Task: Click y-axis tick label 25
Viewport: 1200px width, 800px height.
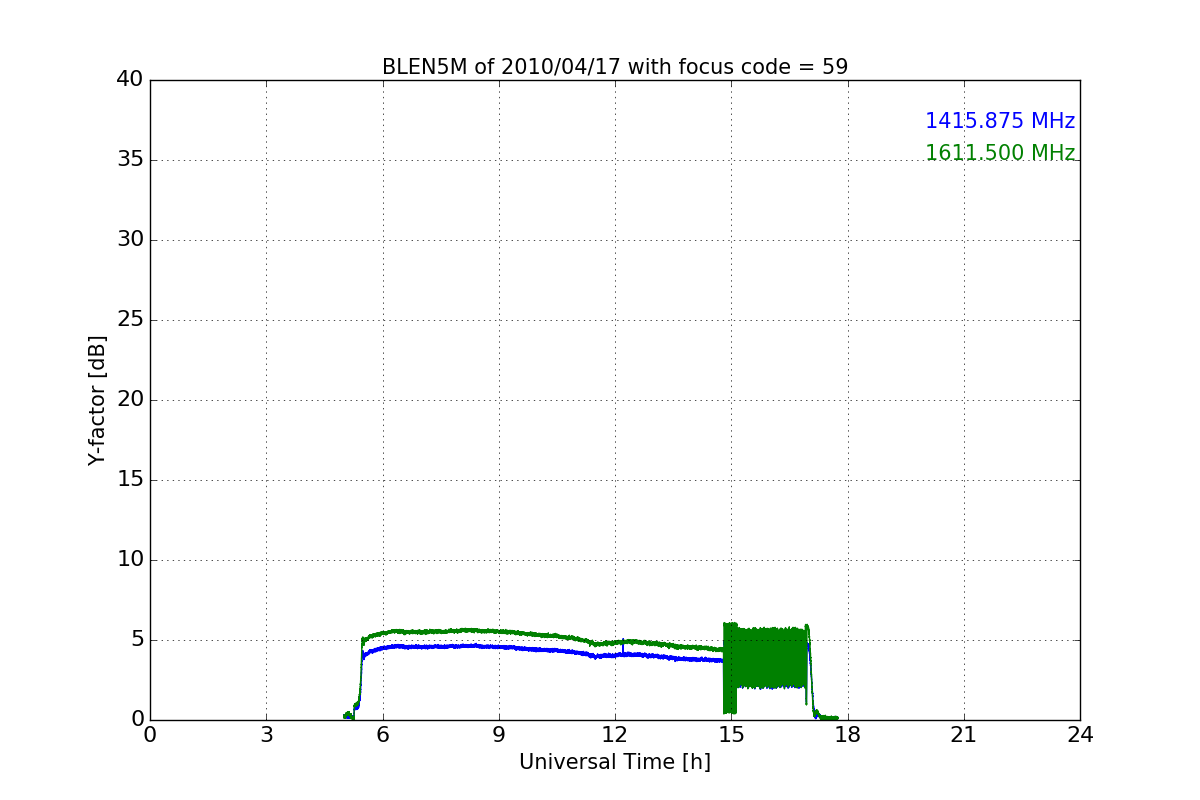Action: pos(130,320)
